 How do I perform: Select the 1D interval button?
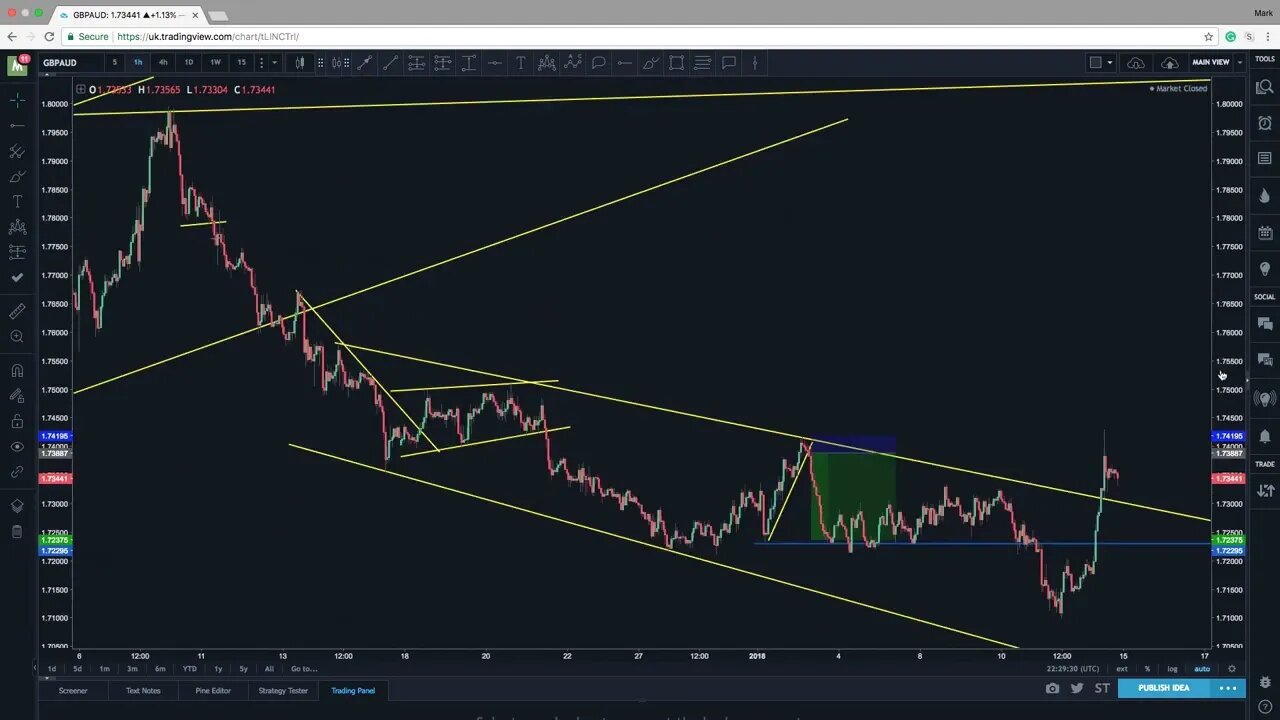point(188,62)
